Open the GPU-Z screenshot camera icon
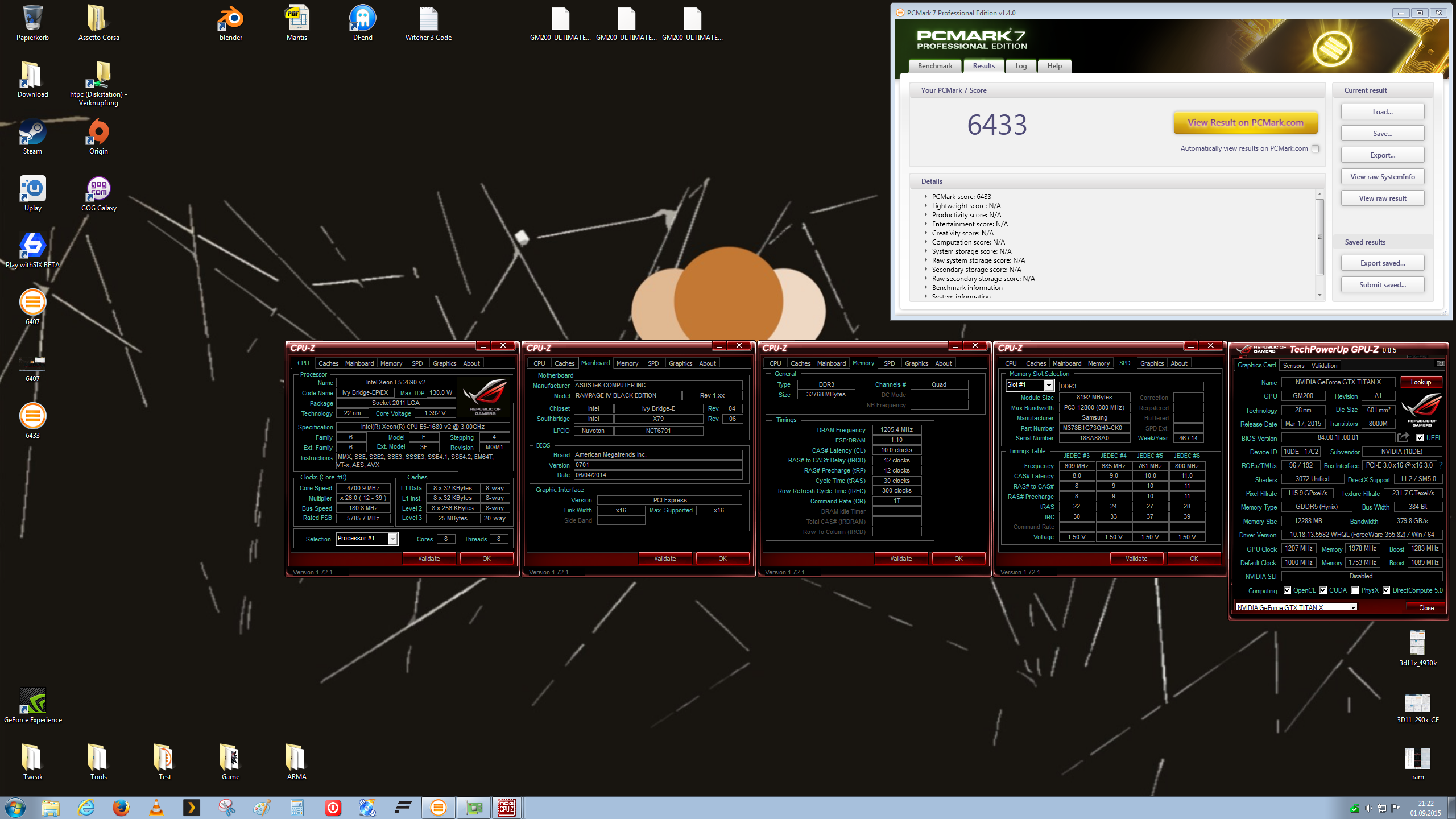Image resolution: width=1456 pixels, height=819 pixels. [1440, 363]
